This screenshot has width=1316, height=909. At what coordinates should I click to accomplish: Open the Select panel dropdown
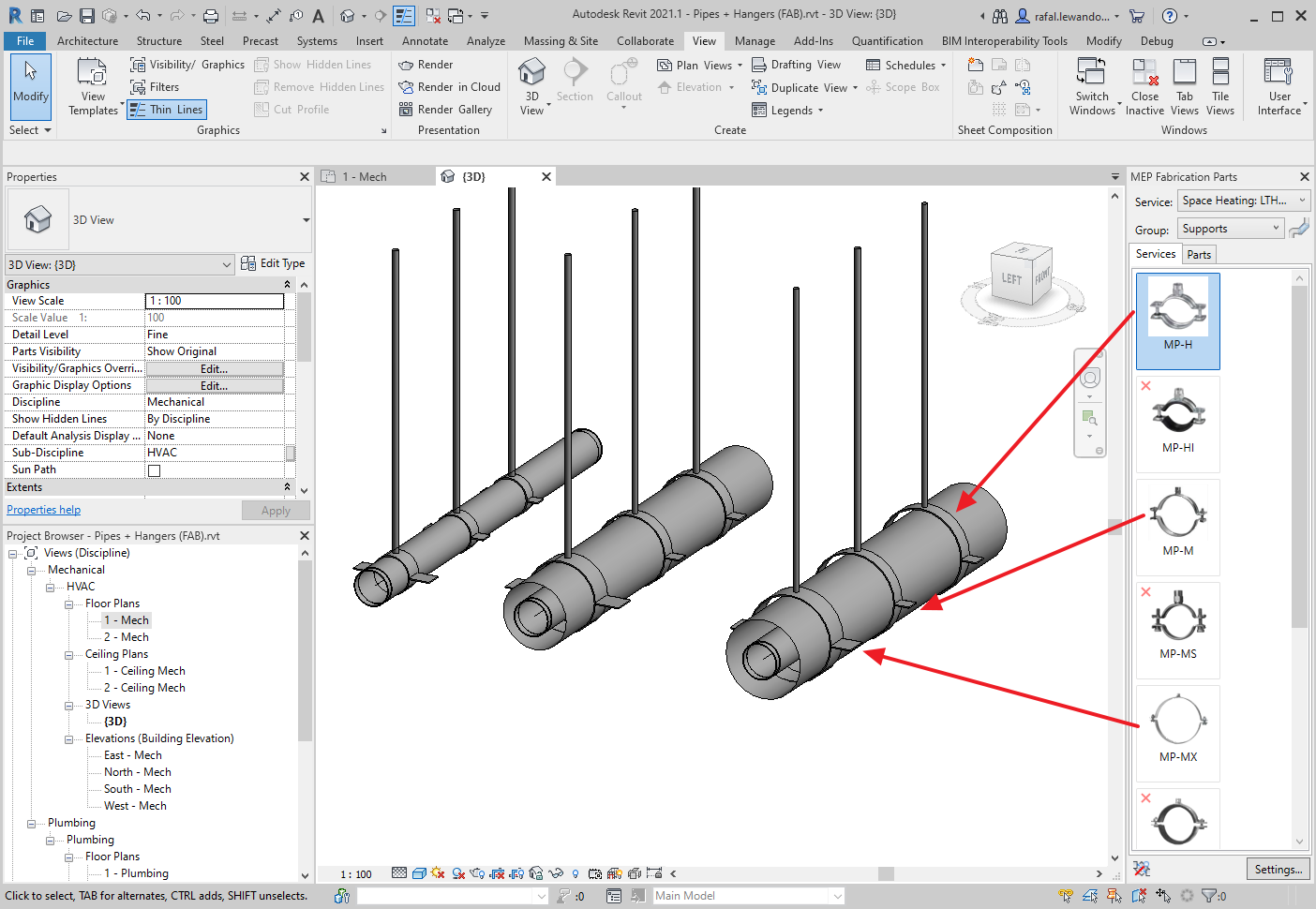(30, 130)
